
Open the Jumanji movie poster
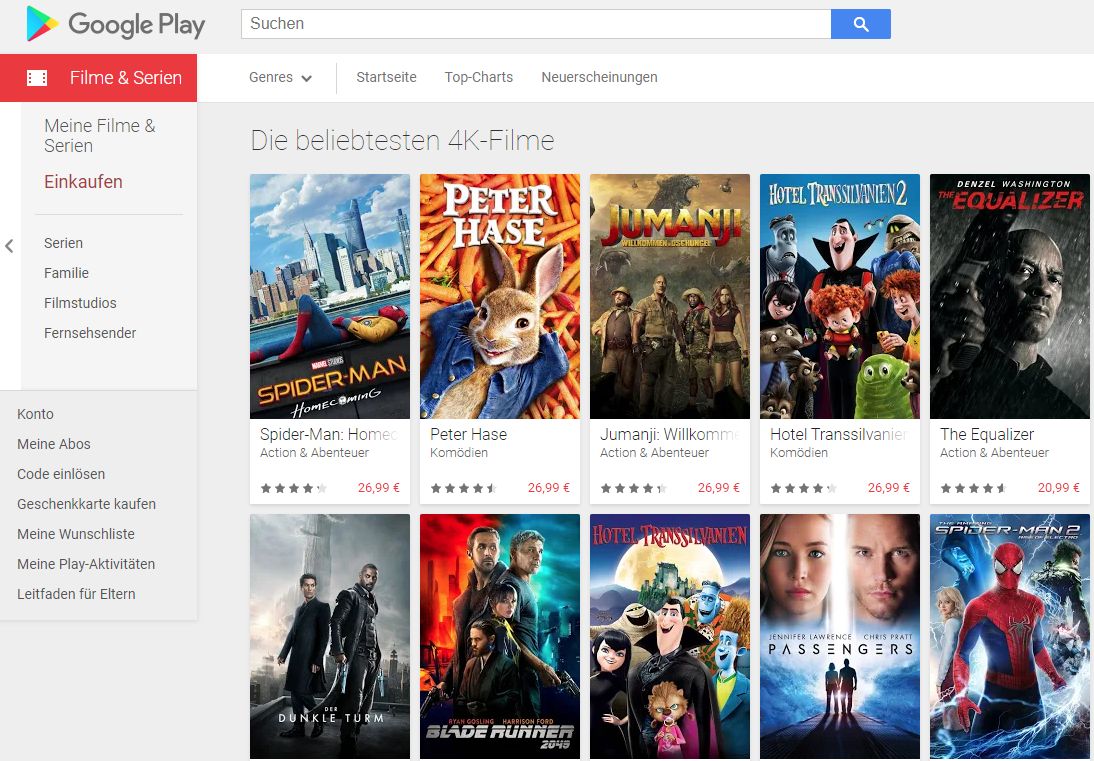pos(670,296)
